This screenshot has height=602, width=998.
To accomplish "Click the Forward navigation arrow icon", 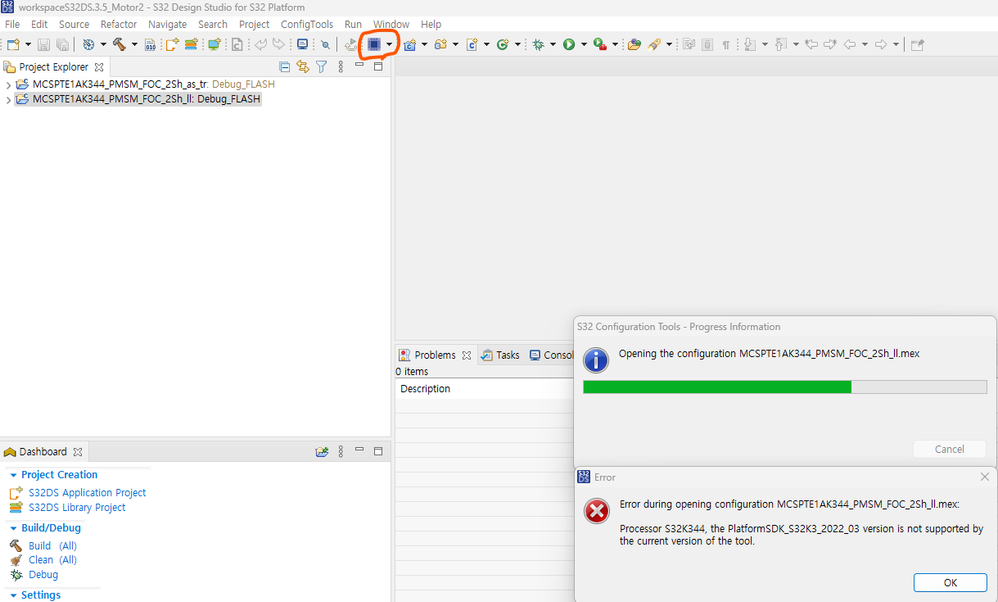I will click(881, 45).
